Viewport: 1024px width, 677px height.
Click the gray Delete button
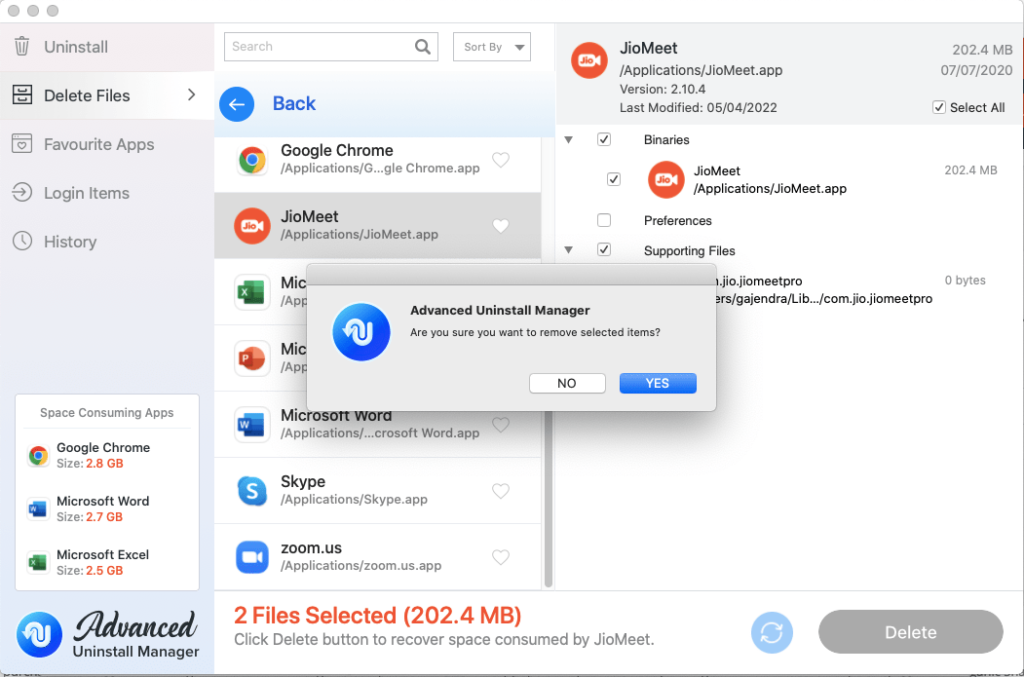(910, 632)
